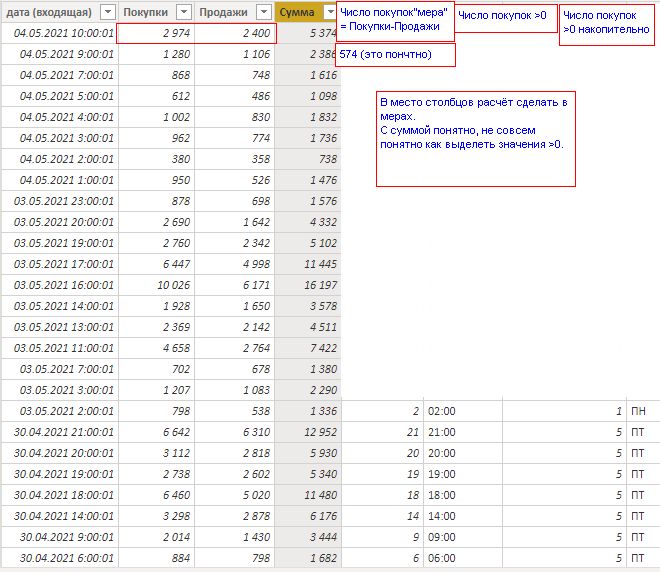The width and height of the screenshot is (660, 572).
Task: Click the hour number cell 20
Action: click(x=382, y=453)
